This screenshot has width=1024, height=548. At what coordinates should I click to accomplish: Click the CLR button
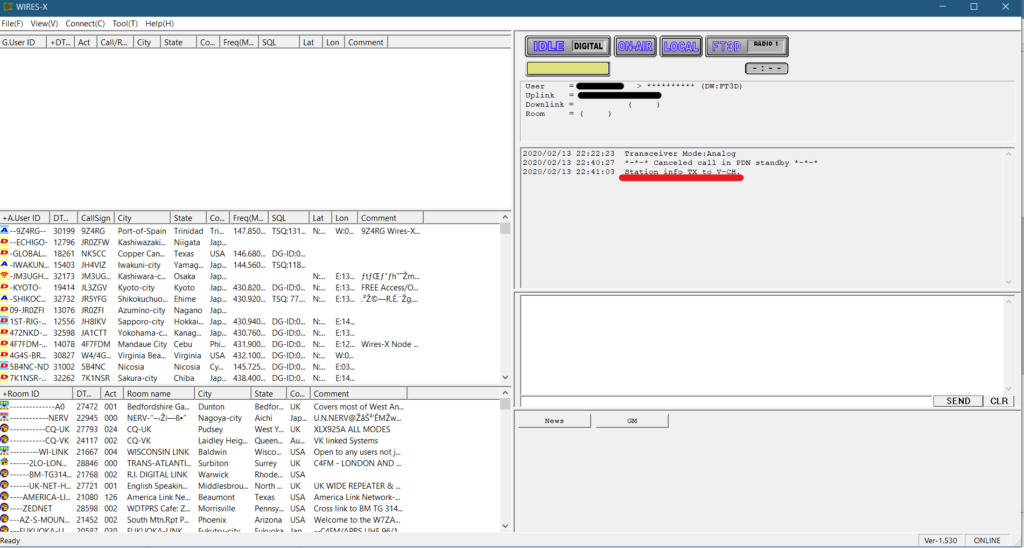coord(999,401)
